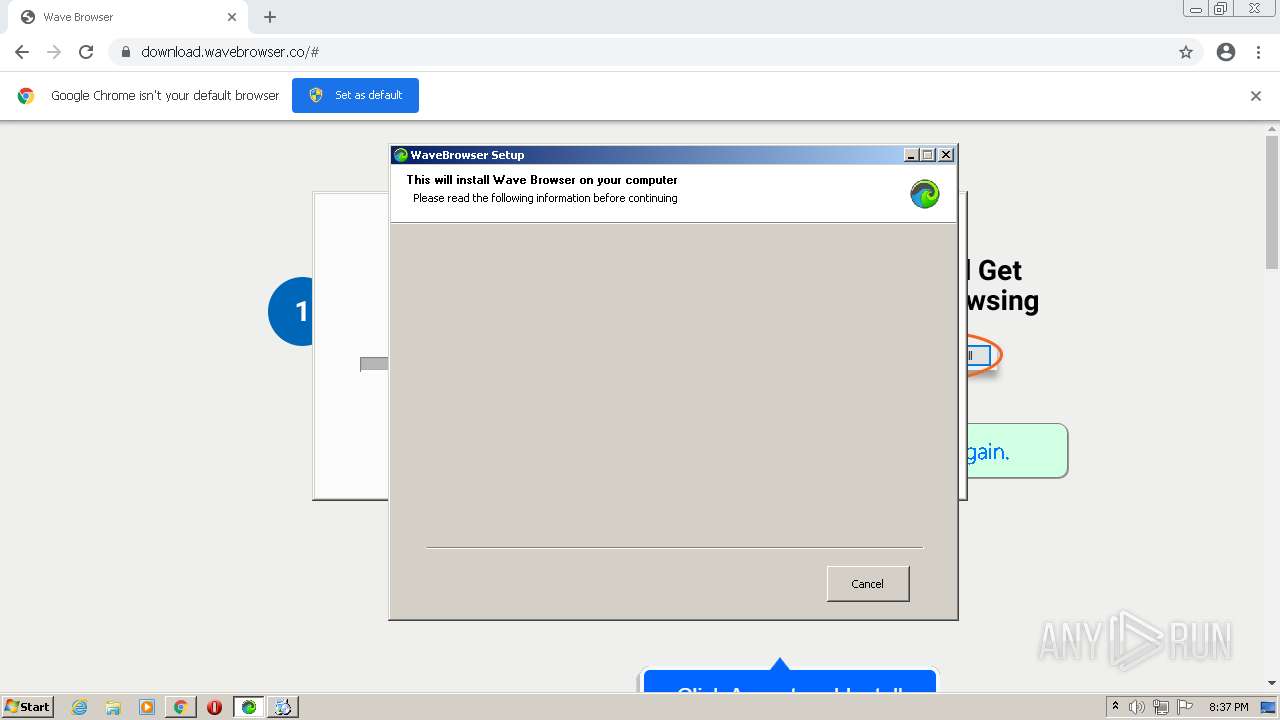The image size is (1280, 720).
Task: Click the WaveBrowser Setup title bar icon
Action: click(401, 155)
